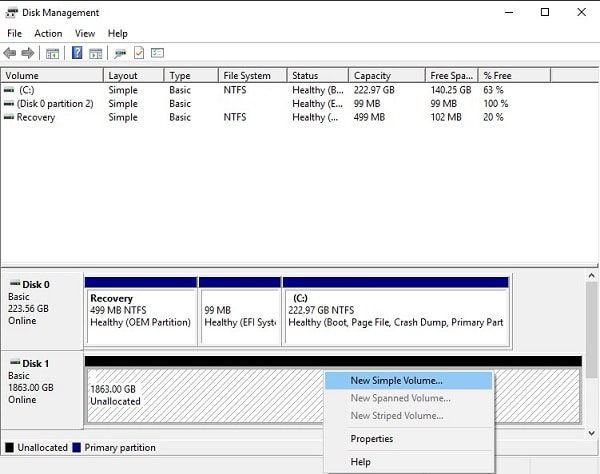Click the 20 % free cell
The height and width of the screenshot is (474, 600).
[x=493, y=117]
